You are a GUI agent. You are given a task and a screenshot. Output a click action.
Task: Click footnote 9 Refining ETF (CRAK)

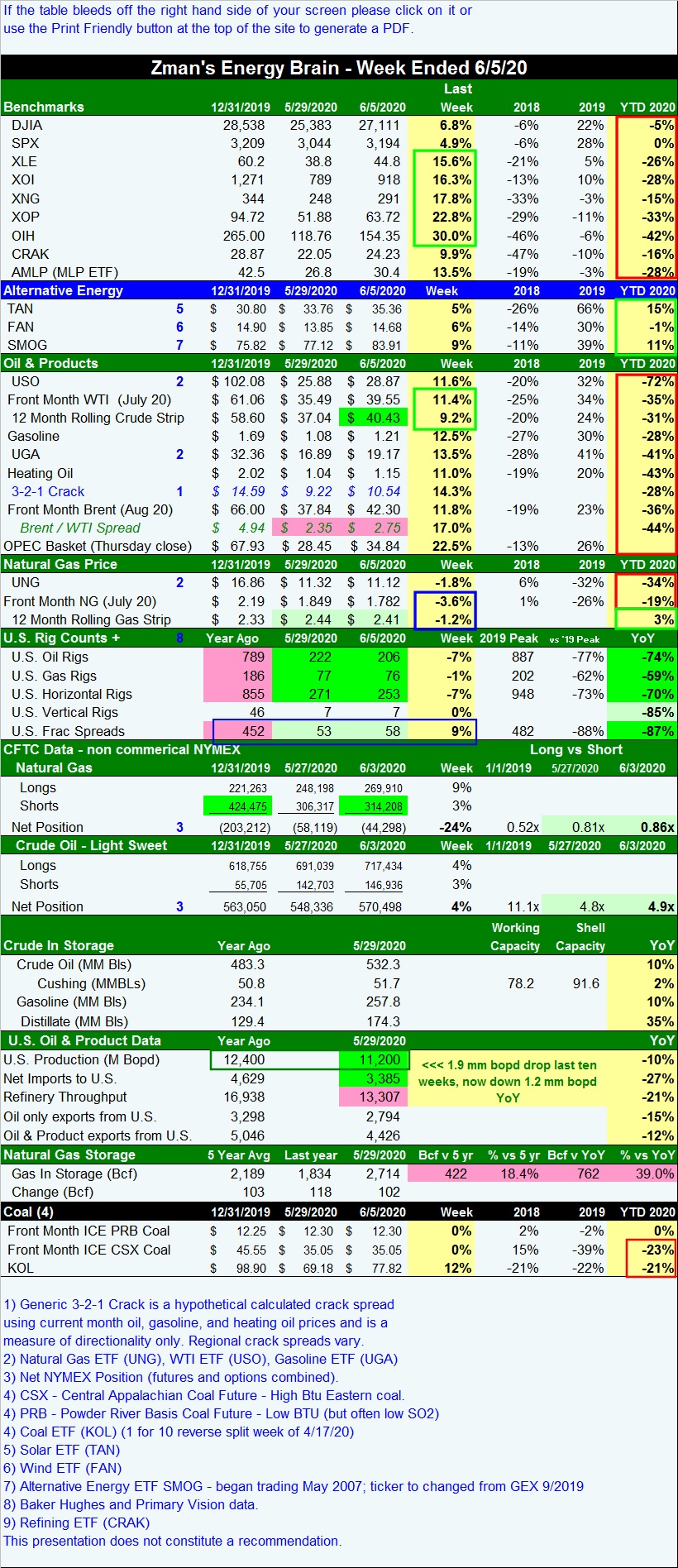pyautogui.click(x=77, y=1523)
